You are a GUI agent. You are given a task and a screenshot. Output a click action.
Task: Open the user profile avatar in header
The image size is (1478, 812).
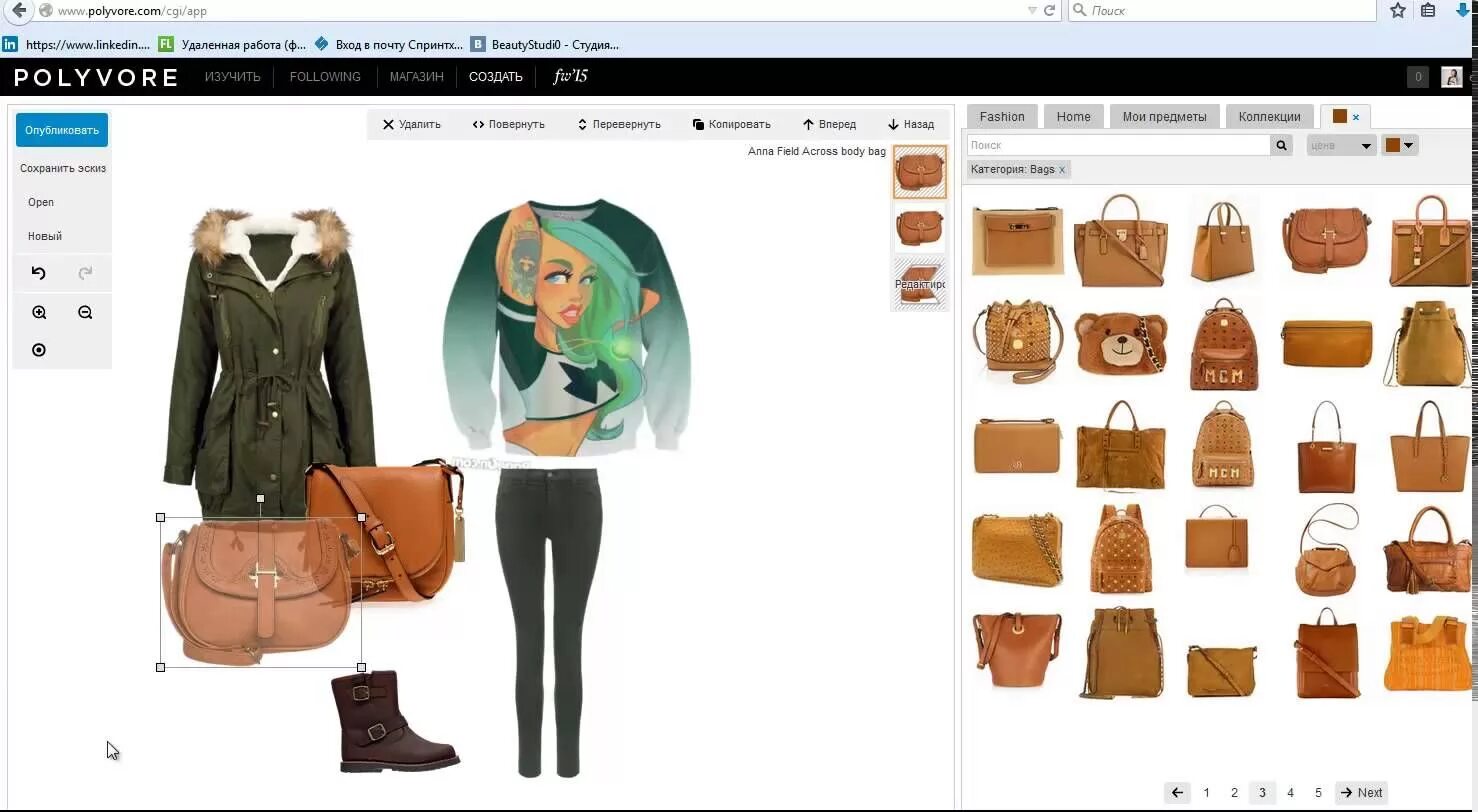(x=1451, y=77)
